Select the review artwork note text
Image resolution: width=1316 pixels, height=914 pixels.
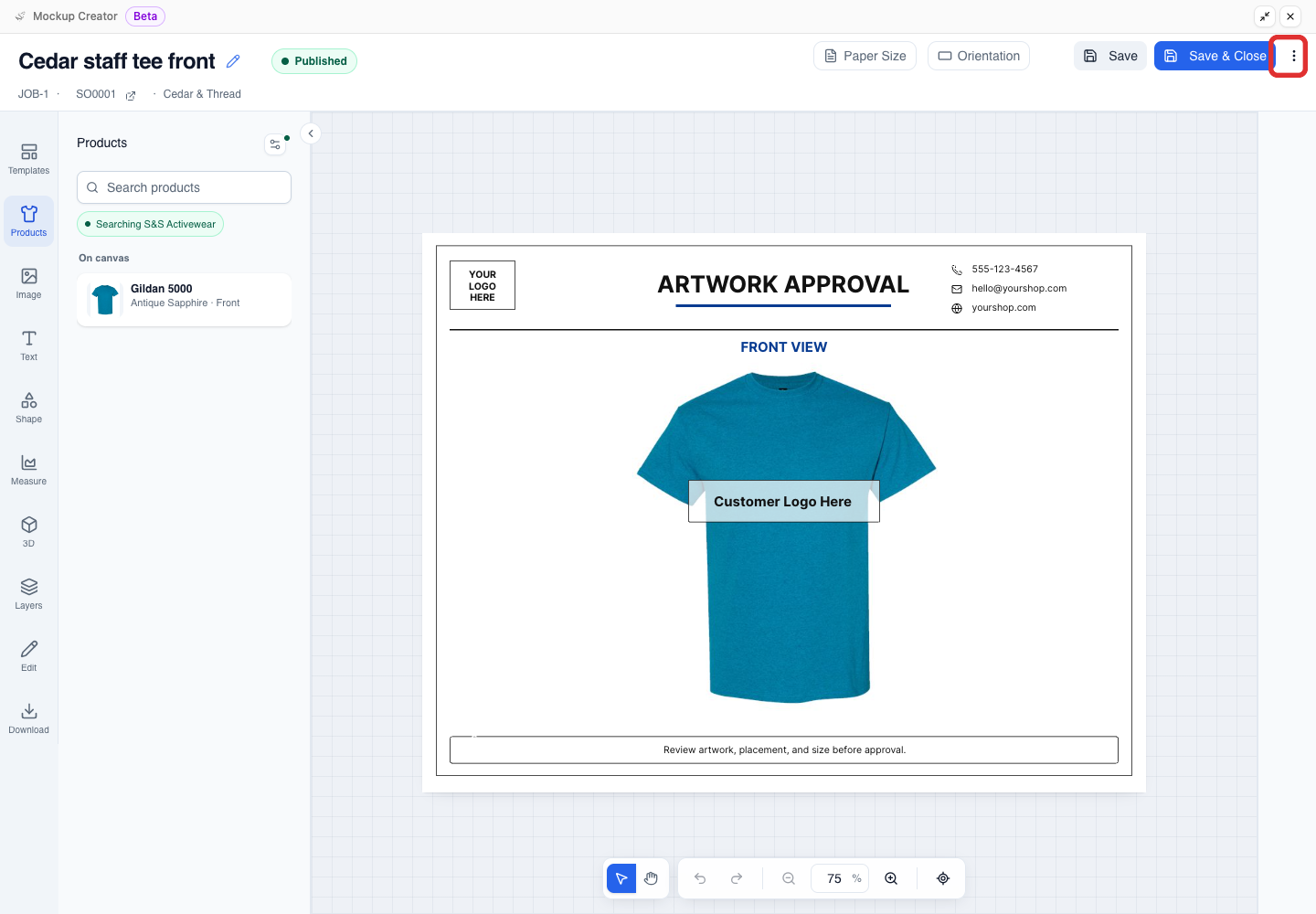tap(784, 749)
